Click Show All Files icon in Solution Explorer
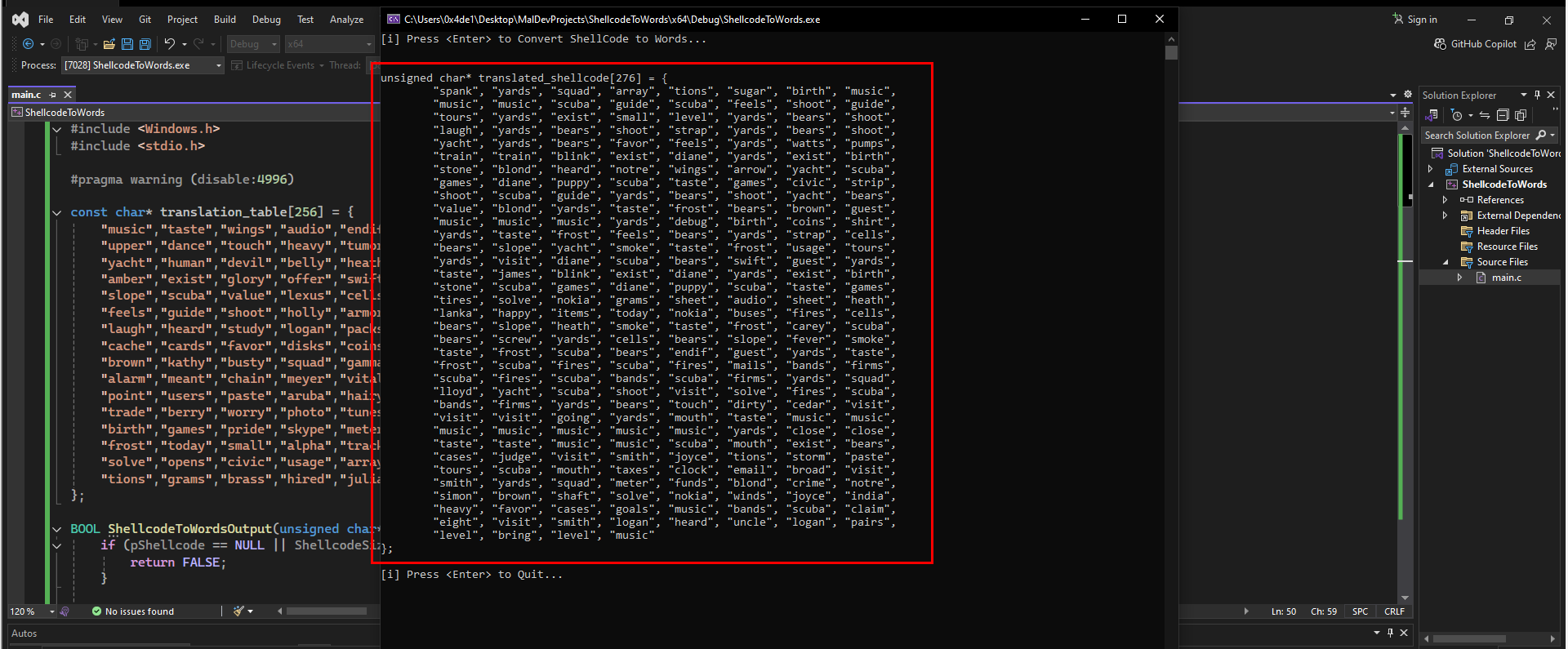The image size is (1568, 649). click(1521, 115)
